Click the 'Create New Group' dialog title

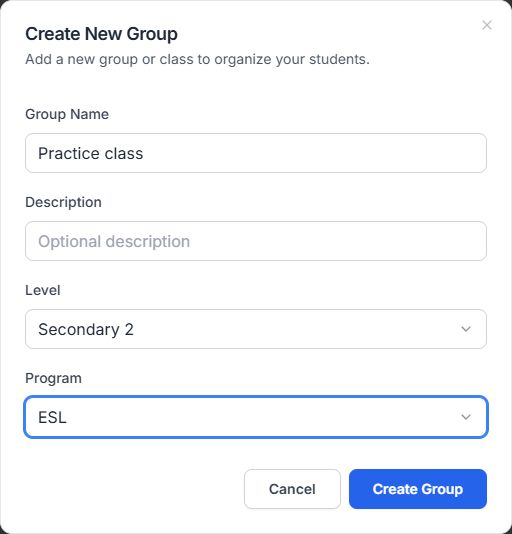point(102,34)
